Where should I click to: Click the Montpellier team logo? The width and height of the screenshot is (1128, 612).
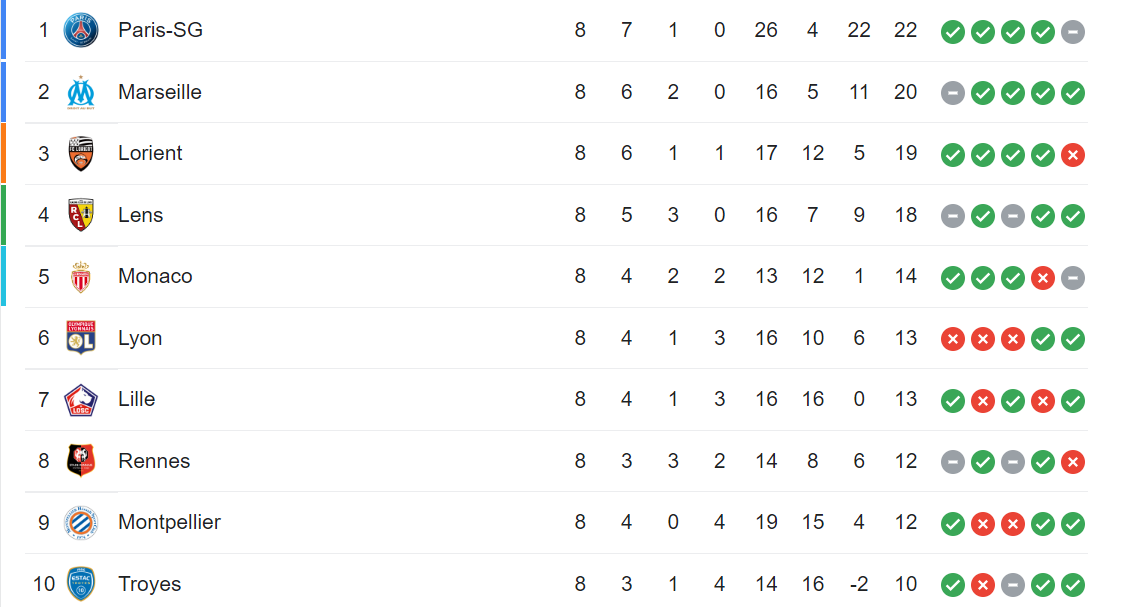pos(81,523)
